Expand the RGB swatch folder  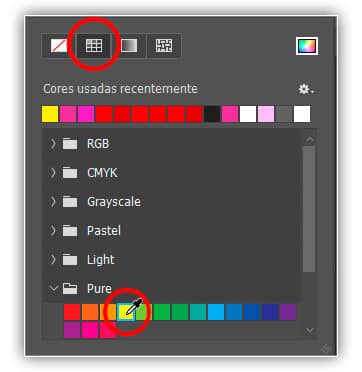53,144
